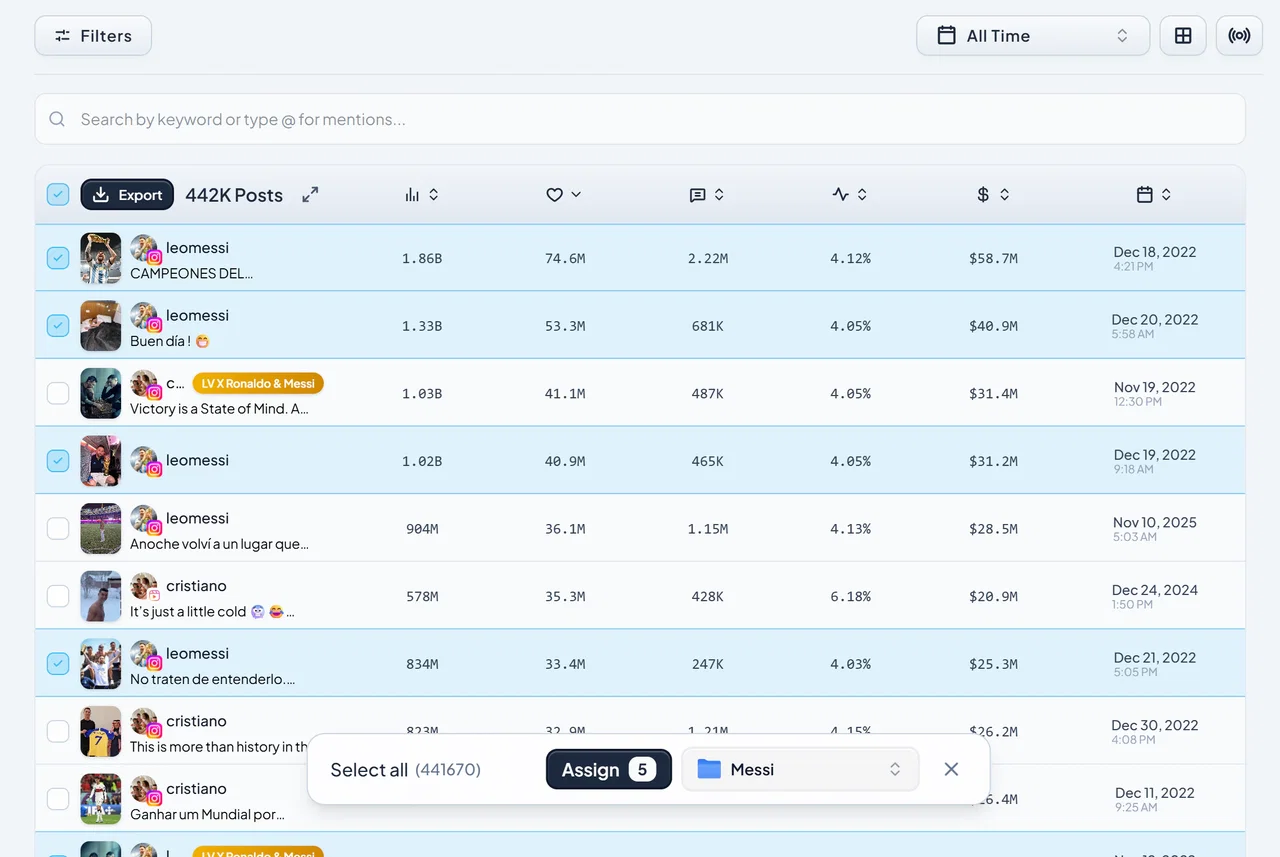Click the live broadcast icon button
1280x857 pixels.
coord(1239,36)
